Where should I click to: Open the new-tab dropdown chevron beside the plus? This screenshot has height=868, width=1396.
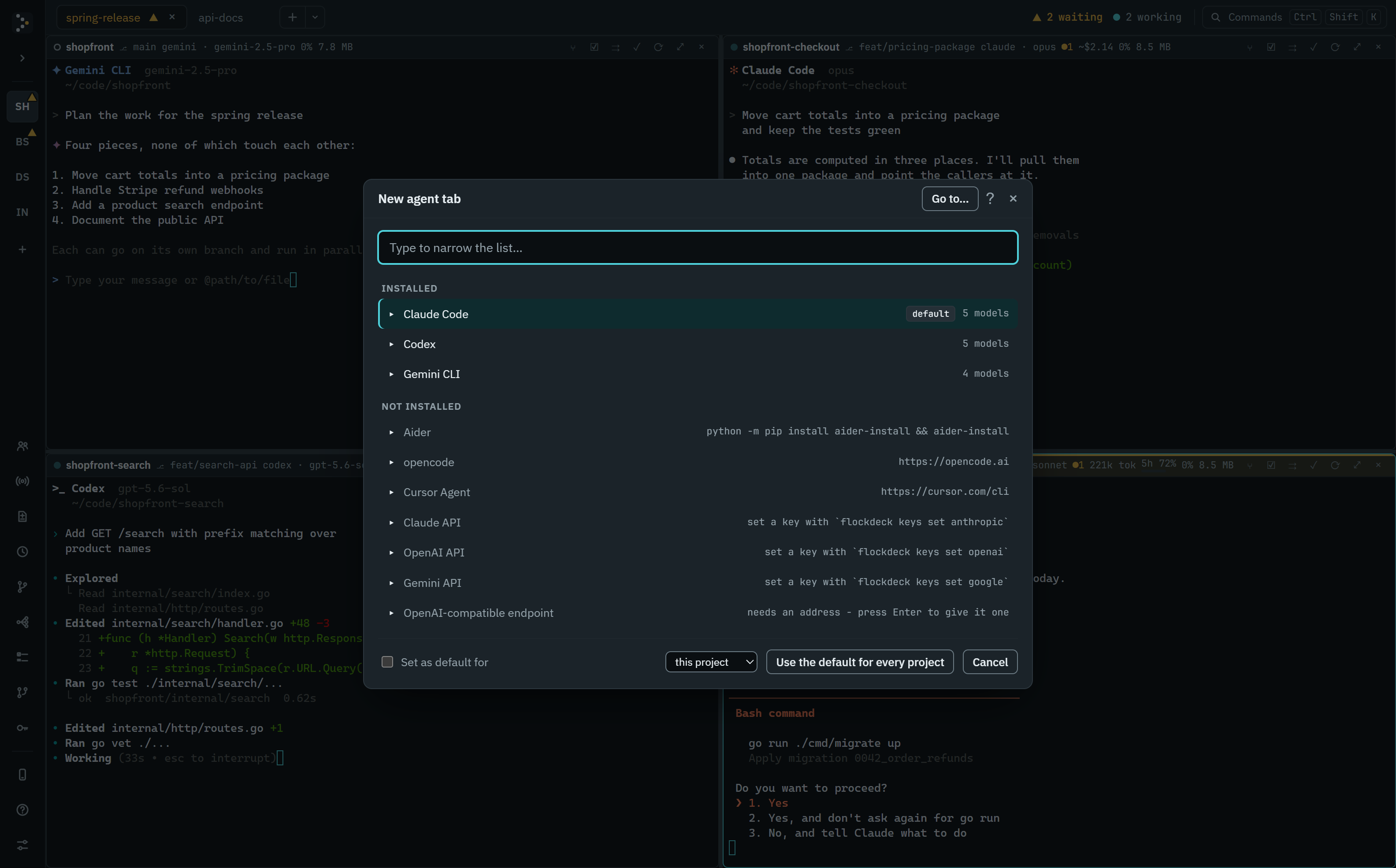click(315, 17)
